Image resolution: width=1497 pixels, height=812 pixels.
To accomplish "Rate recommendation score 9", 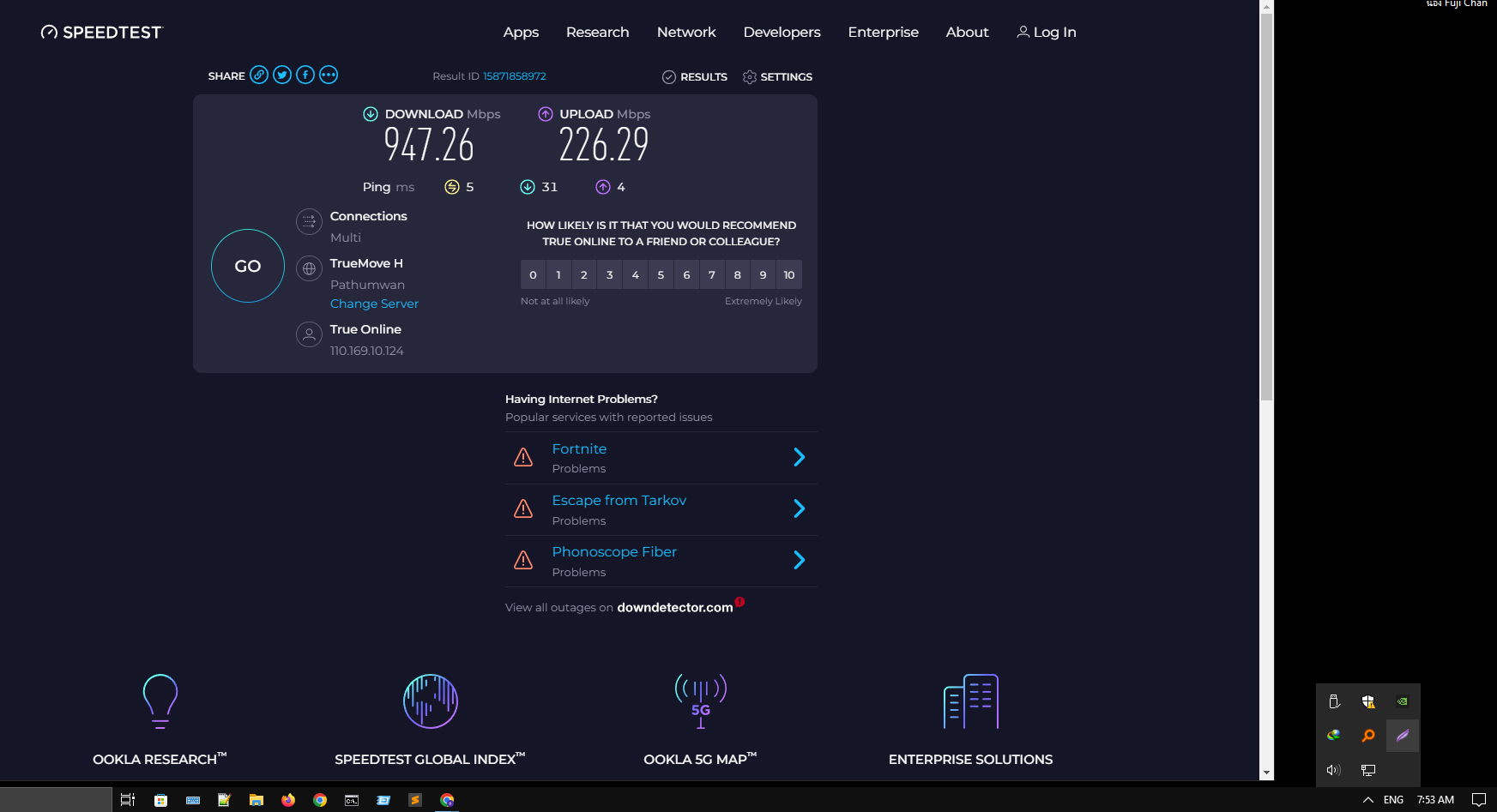I will (x=764, y=274).
